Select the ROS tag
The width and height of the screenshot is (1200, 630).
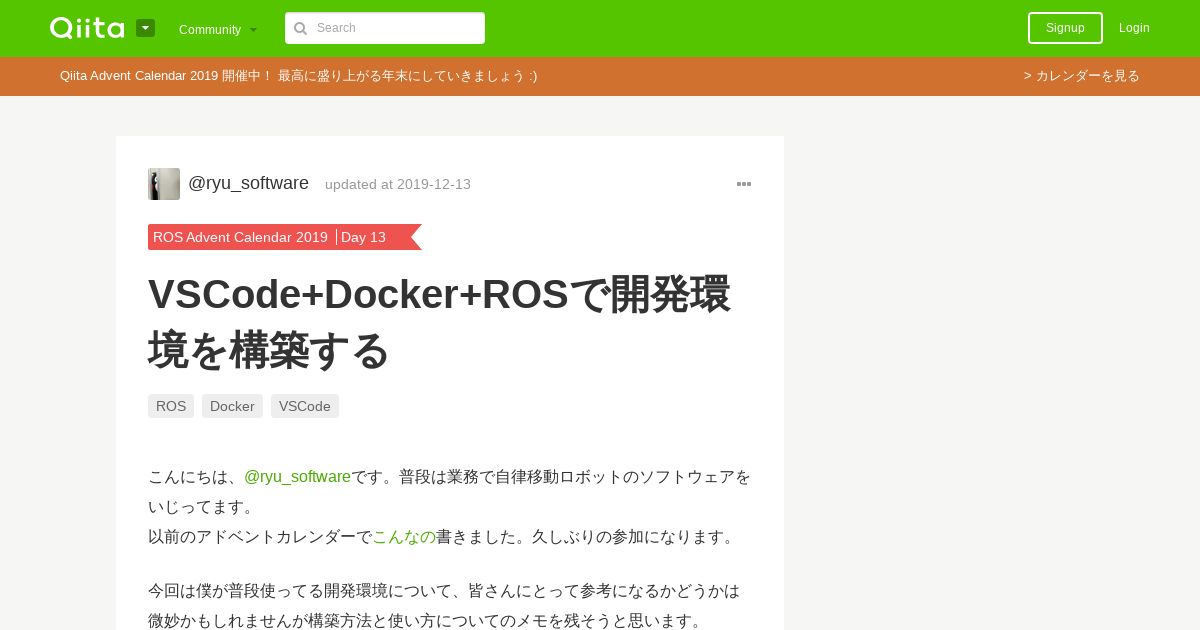(x=171, y=406)
